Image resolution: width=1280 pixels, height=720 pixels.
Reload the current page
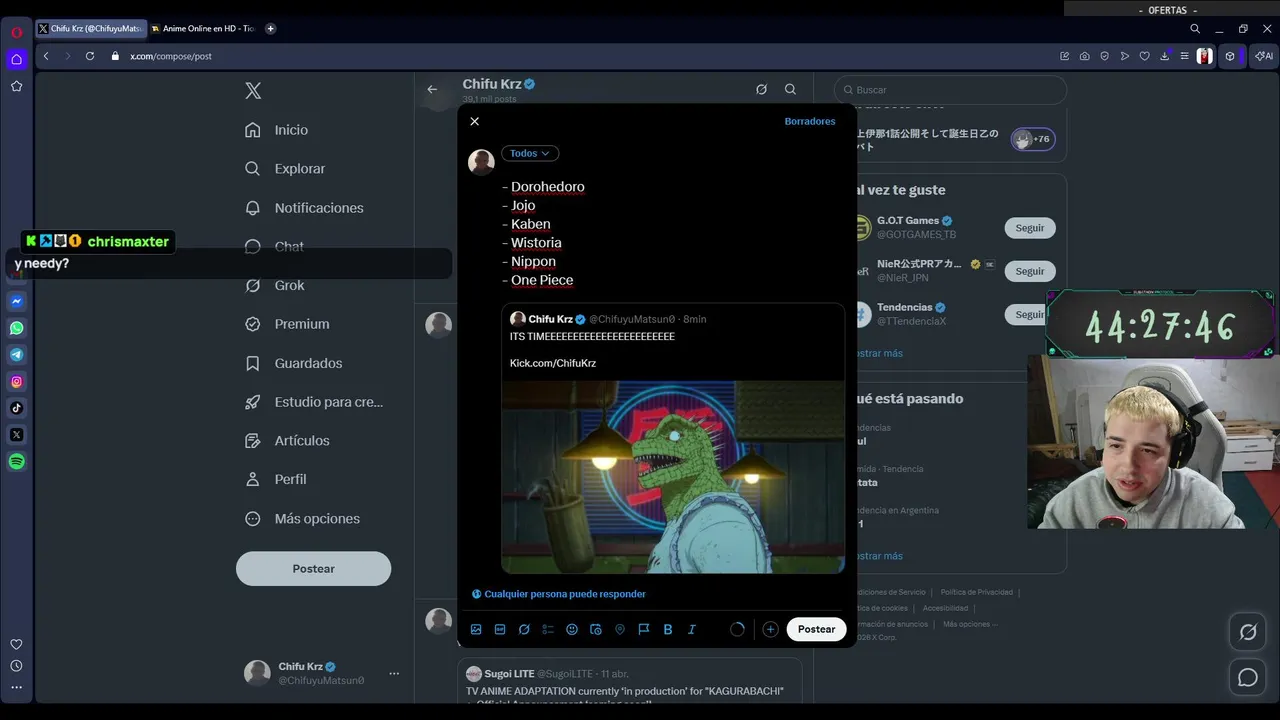coord(90,56)
